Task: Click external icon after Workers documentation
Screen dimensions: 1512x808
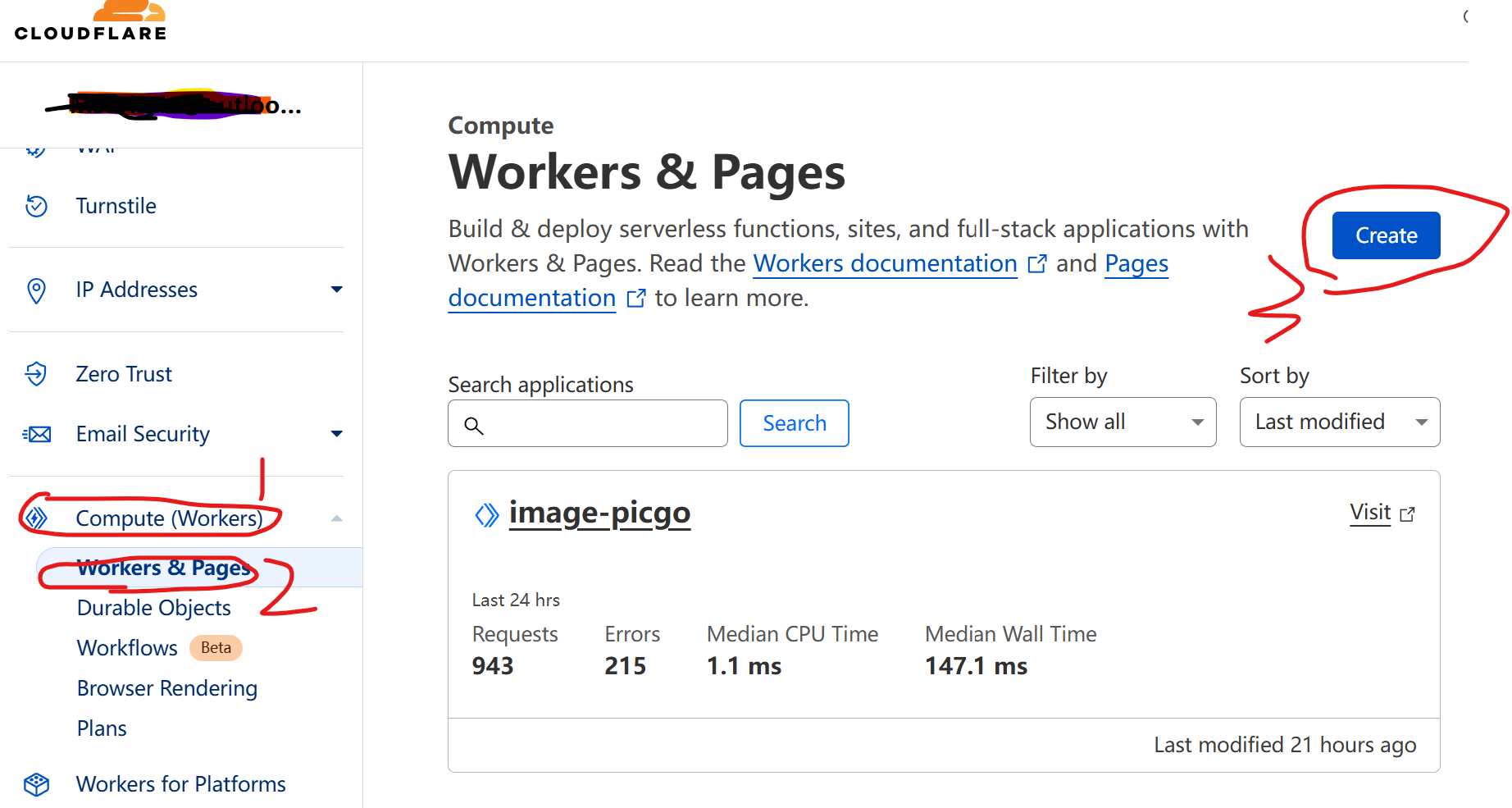Action: point(1037,263)
